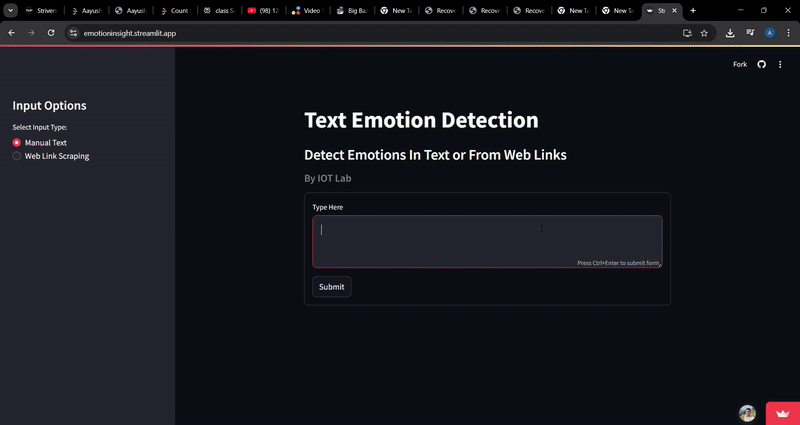The image size is (800, 425).
Task: Switch to the Strivers tab
Action: [42, 11]
